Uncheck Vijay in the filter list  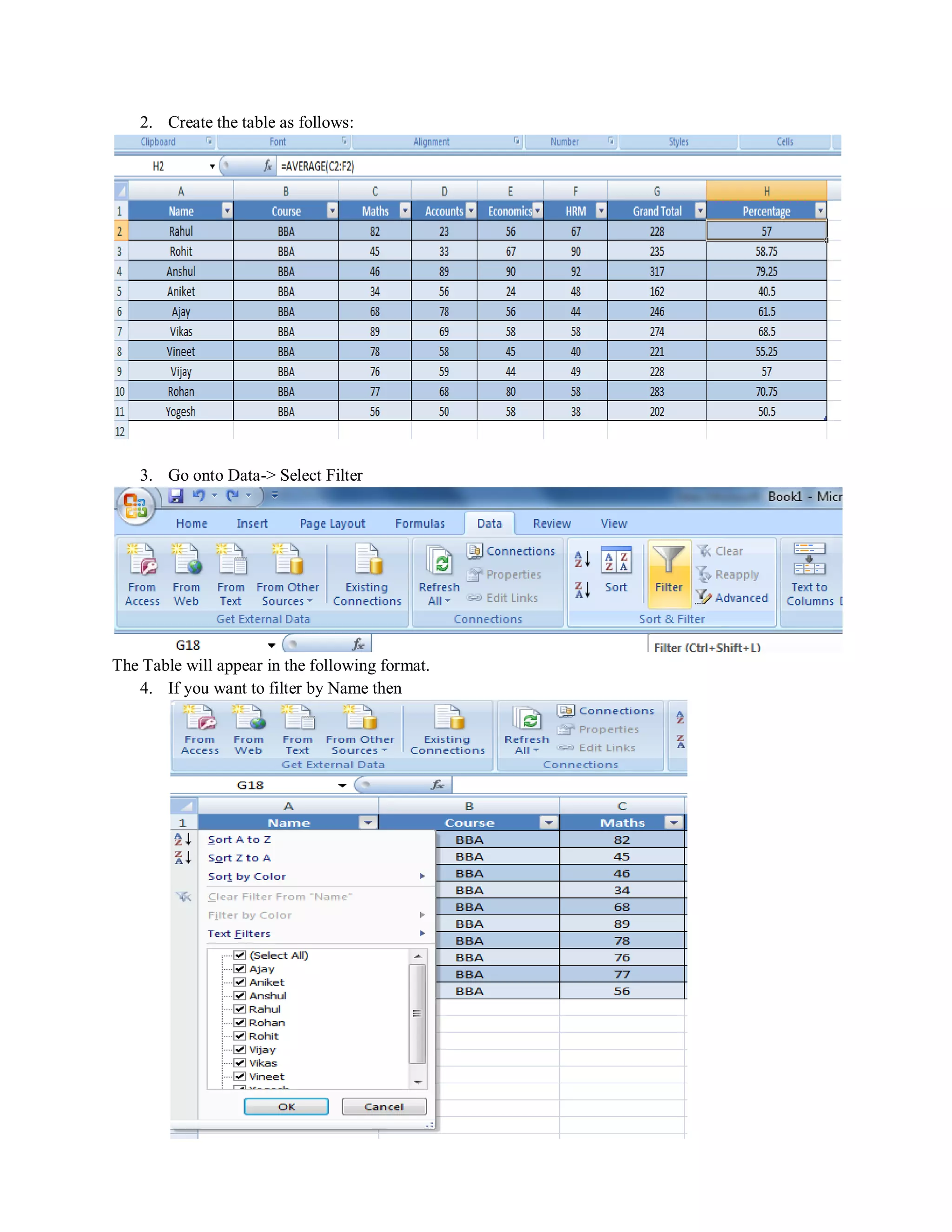[x=240, y=1050]
